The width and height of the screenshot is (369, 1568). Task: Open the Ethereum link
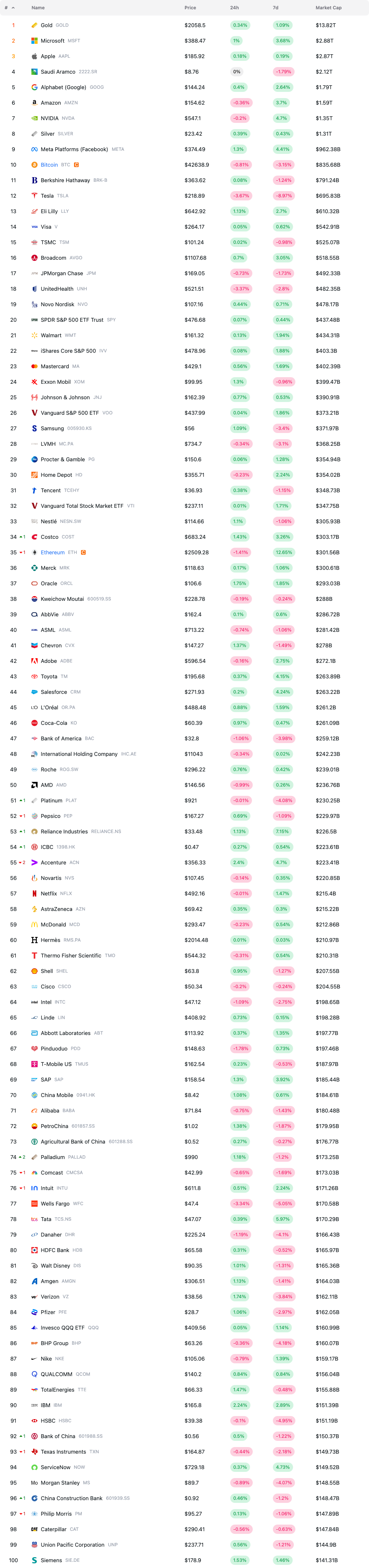[x=52, y=553]
